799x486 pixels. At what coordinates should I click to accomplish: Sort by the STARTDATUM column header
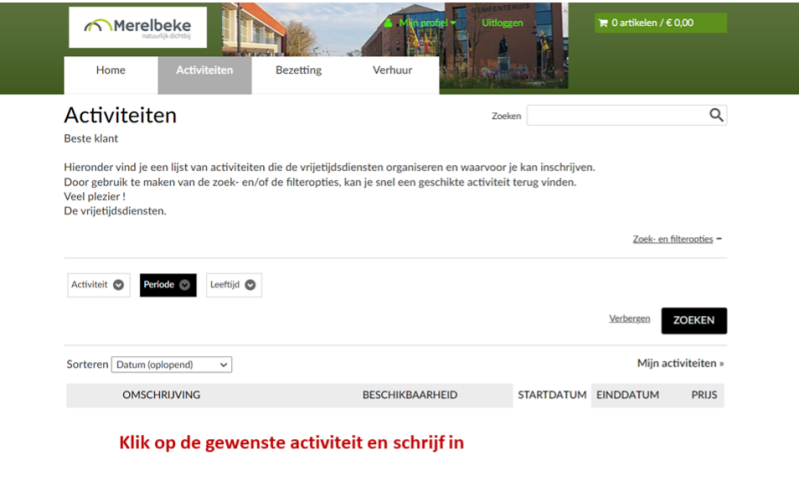point(552,395)
